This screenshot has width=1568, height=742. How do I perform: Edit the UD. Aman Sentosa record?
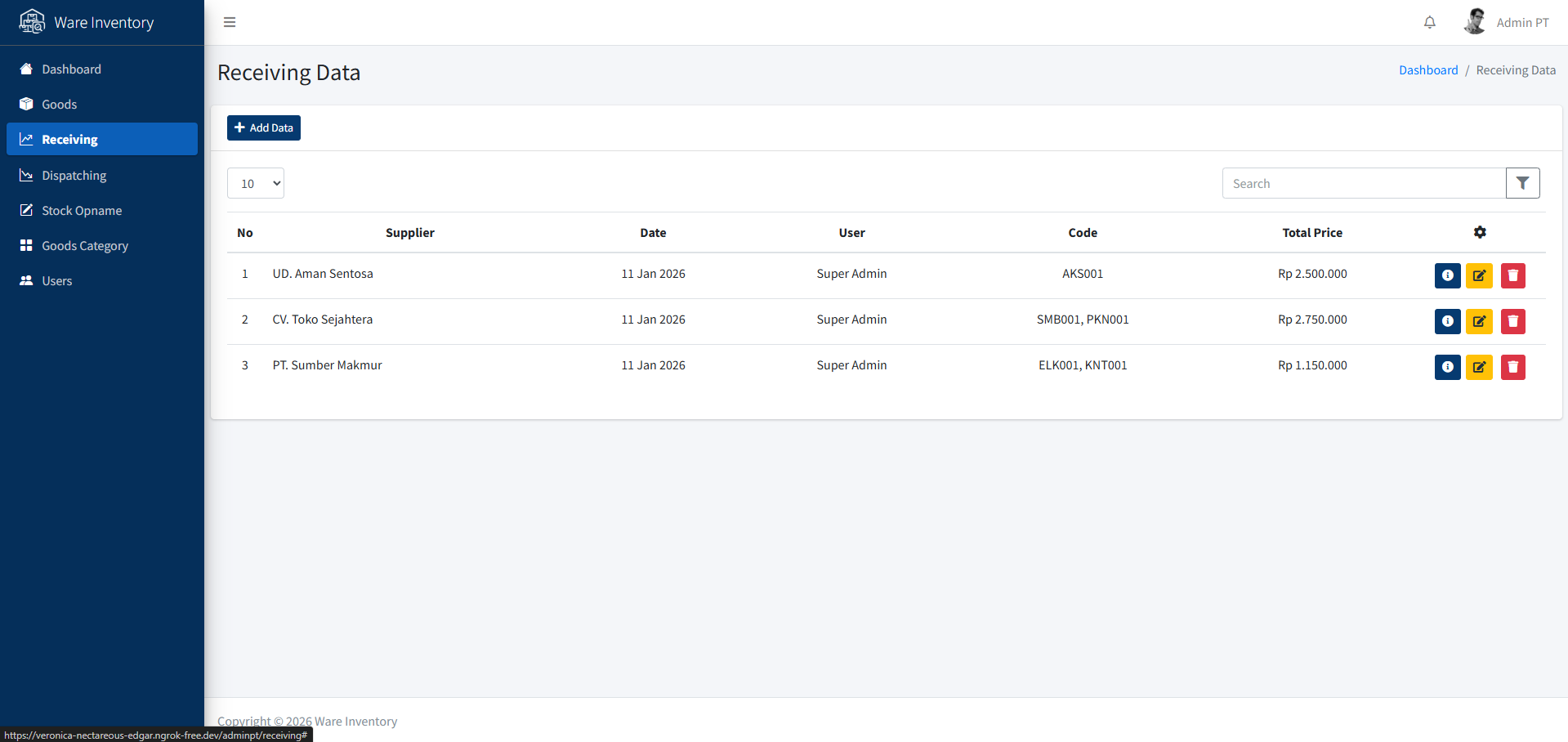point(1479,275)
